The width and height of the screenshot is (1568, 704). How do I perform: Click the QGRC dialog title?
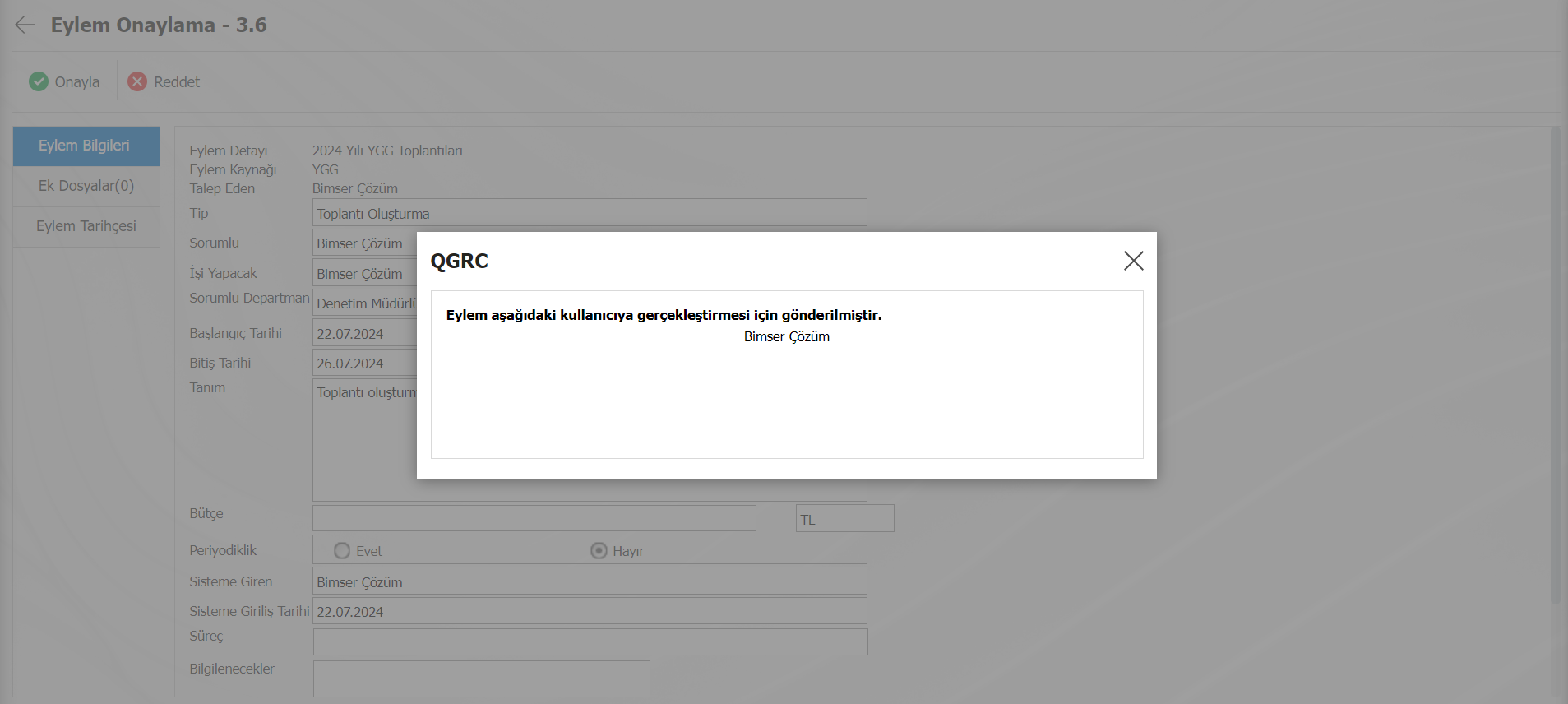tap(459, 261)
